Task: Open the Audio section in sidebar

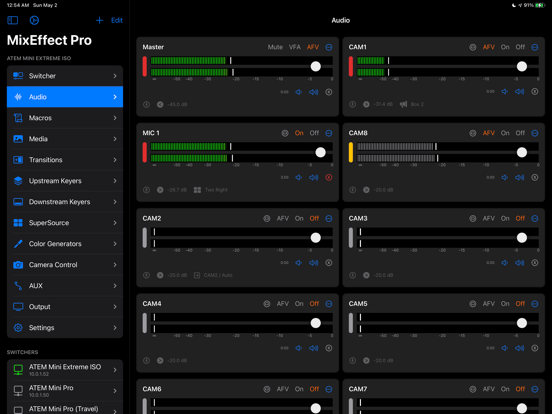Action: pyautogui.click(x=65, y=97)
